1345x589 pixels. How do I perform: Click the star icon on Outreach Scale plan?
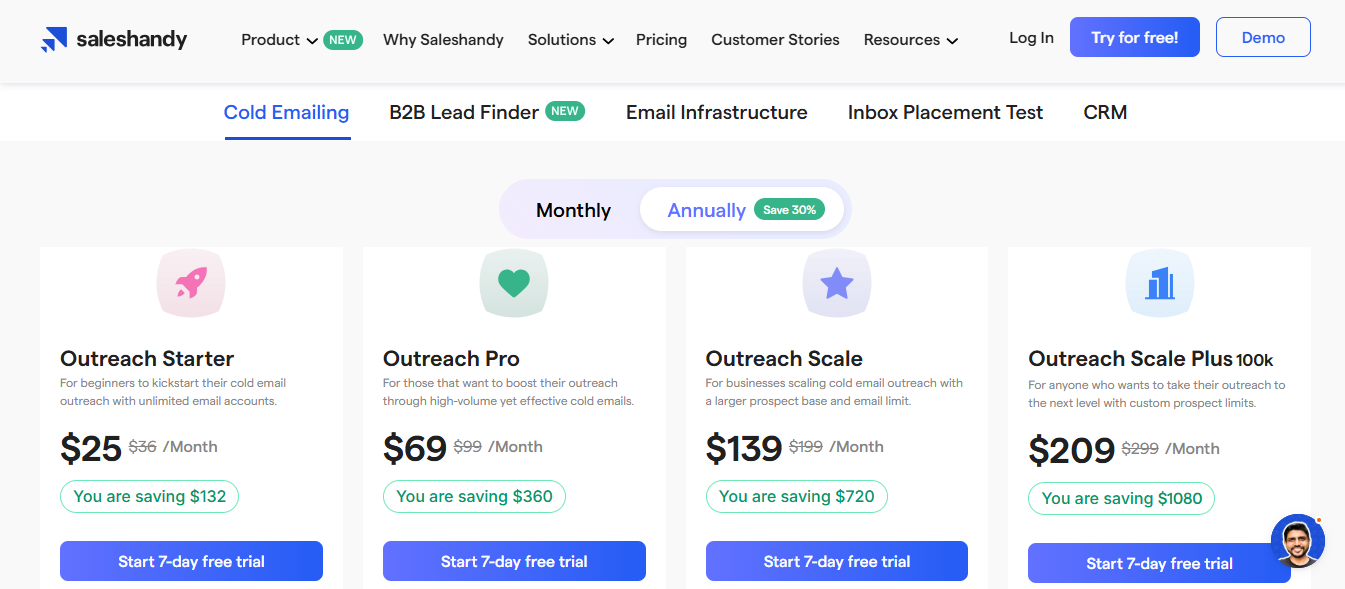coord(836,283)
